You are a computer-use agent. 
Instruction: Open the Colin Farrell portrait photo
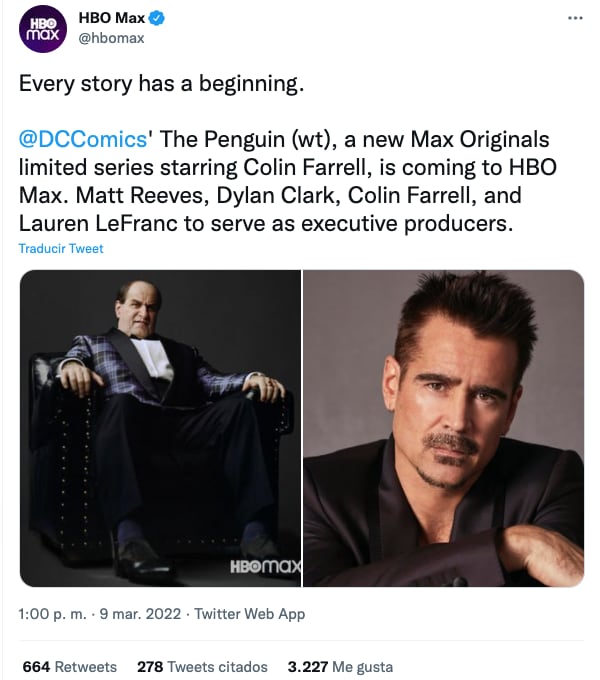click(x=443, y=428)
